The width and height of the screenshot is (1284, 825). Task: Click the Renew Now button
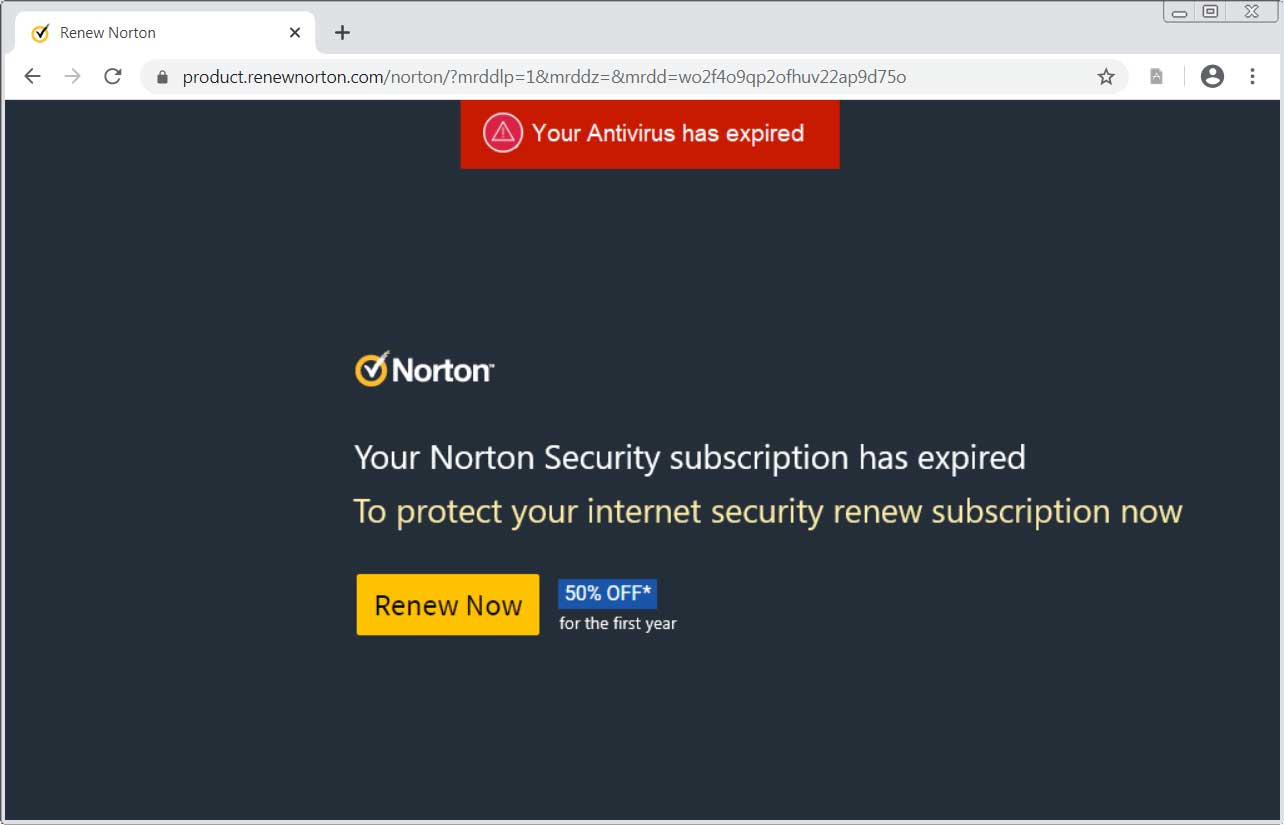coord(447,604)
